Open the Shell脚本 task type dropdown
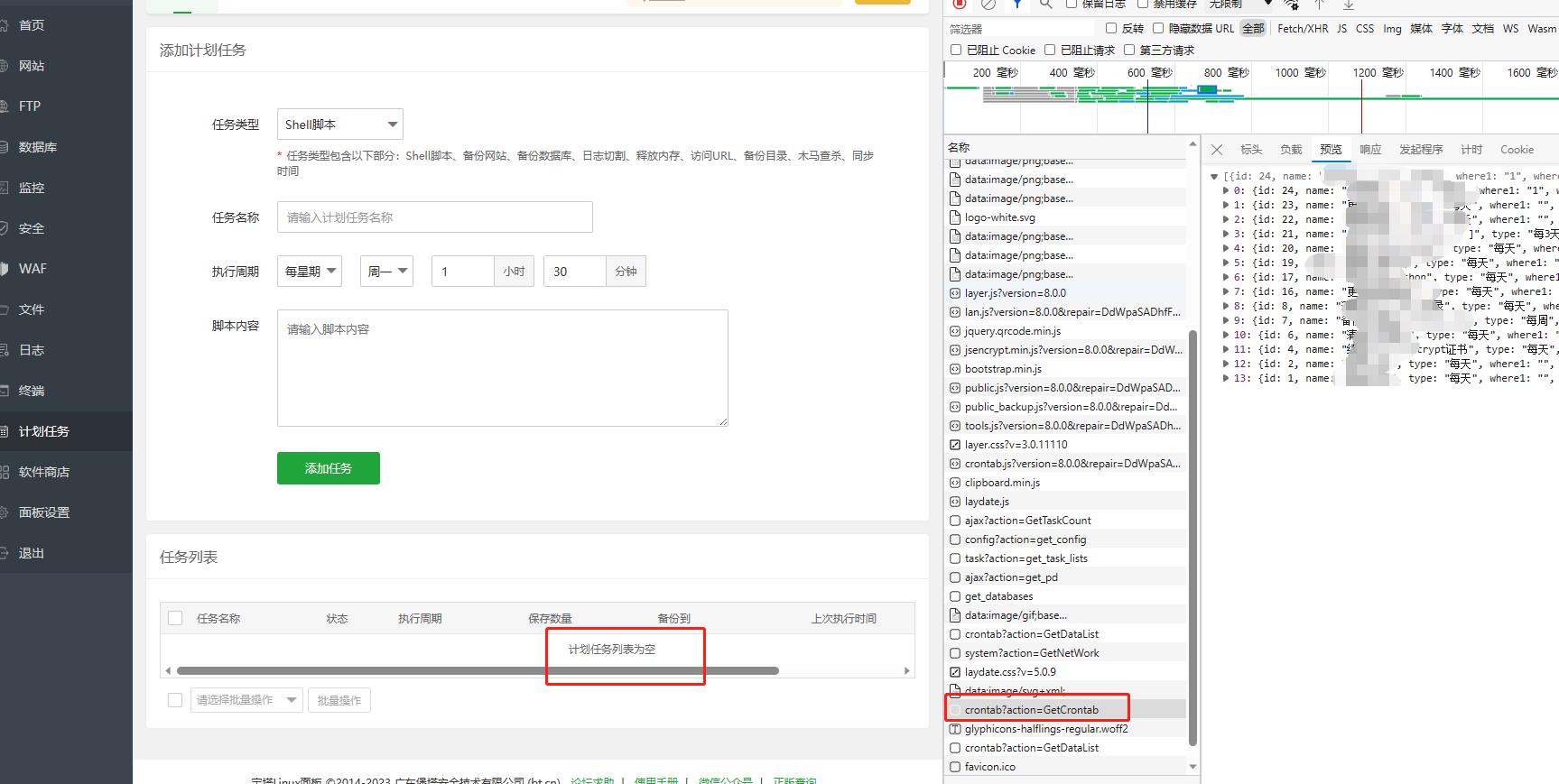 click(339, 125)
